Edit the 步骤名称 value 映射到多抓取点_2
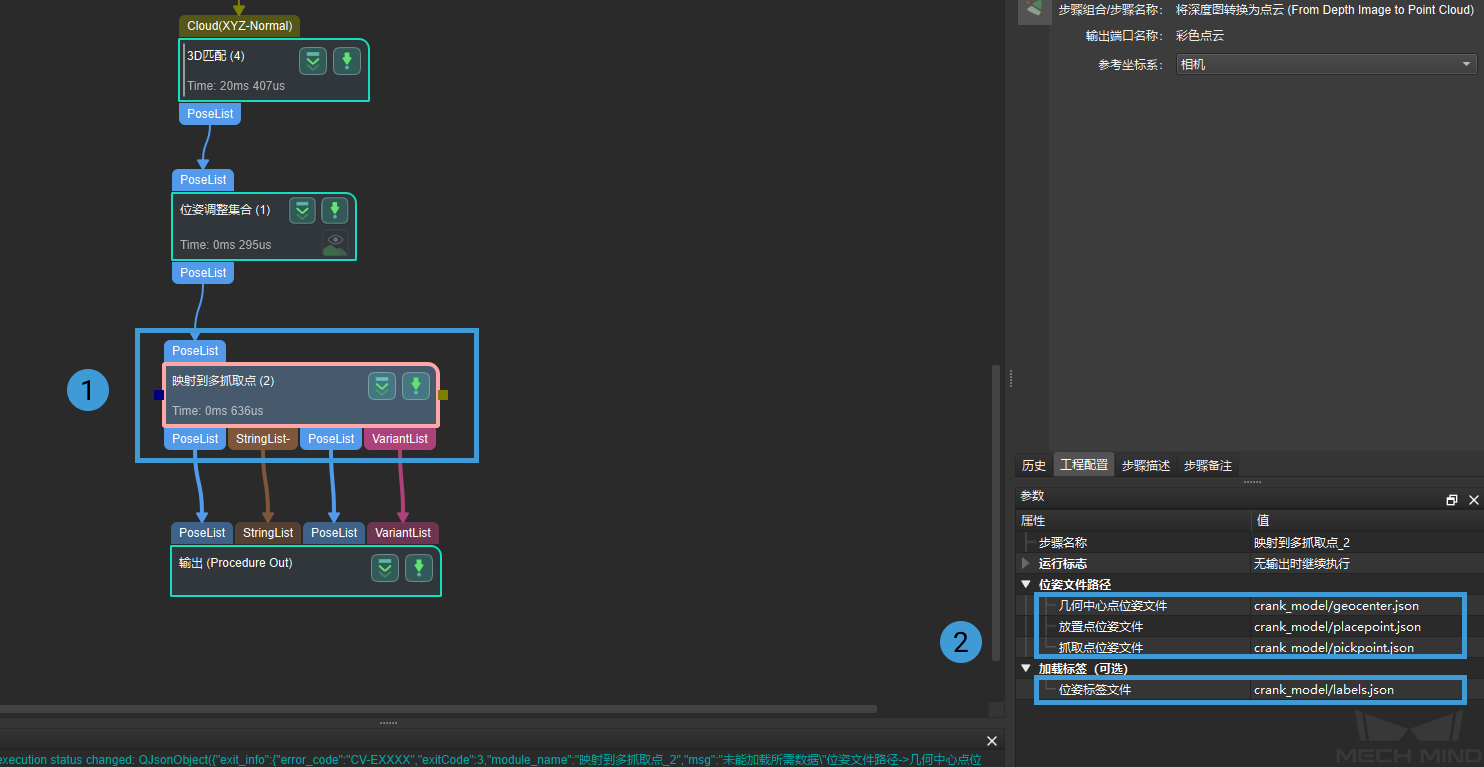This screenshot has height=767, width=1484. [1366, 542]
